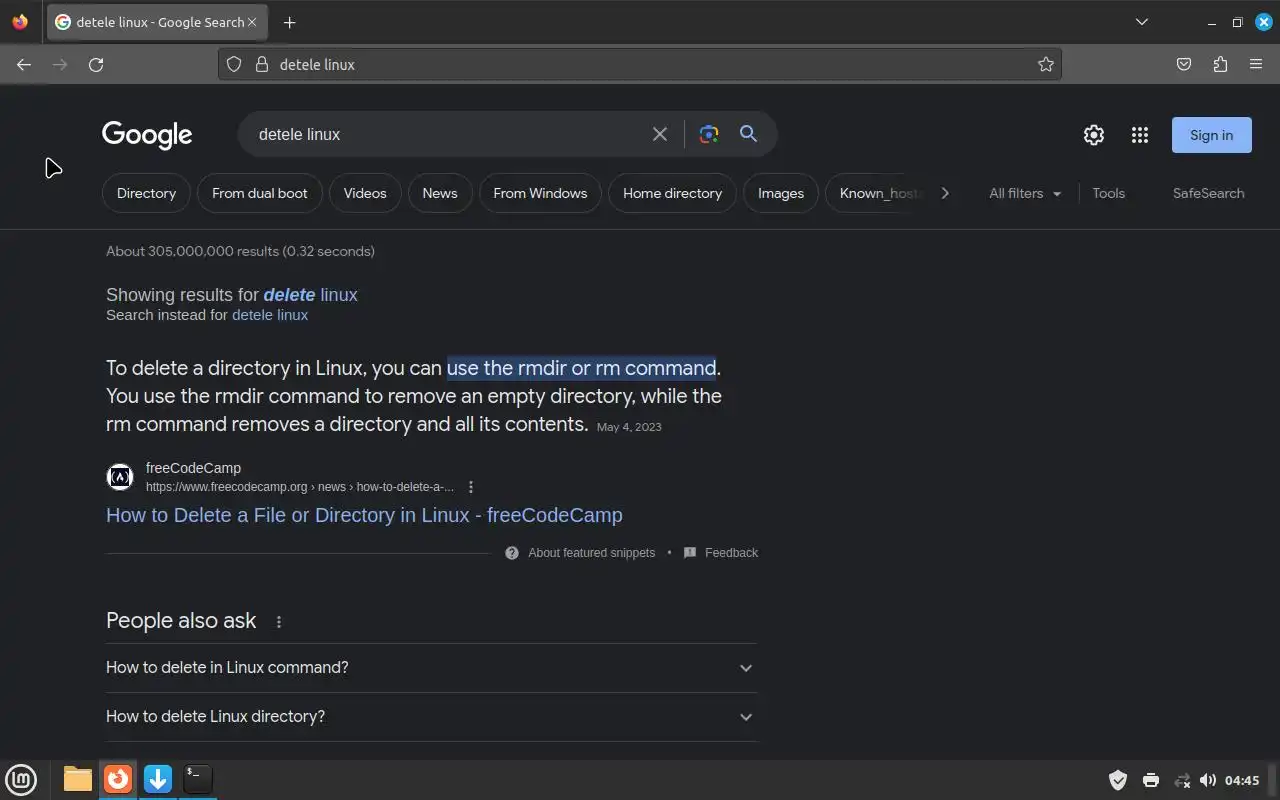1280x800 pixels.
Task: Open the Extensions puzzle icon
Action: click(1220, 64)
